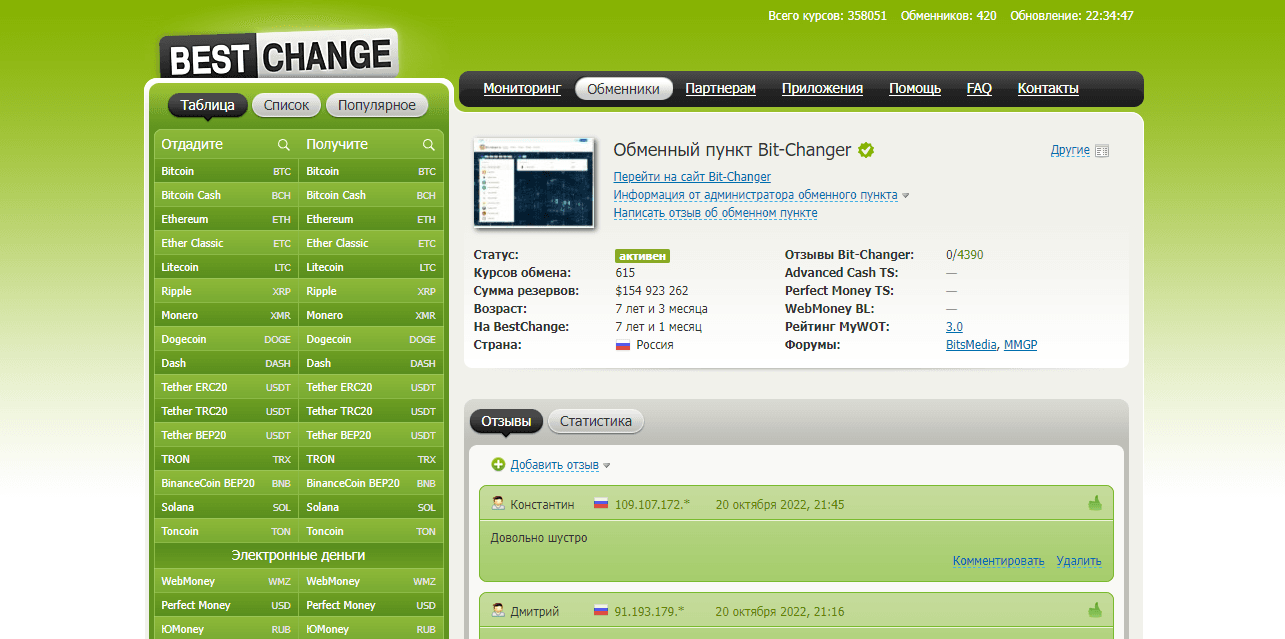Click user avatar icon next to Дмитрий
This screenshot has width=1285, height=639.
[x=498, y=610]
